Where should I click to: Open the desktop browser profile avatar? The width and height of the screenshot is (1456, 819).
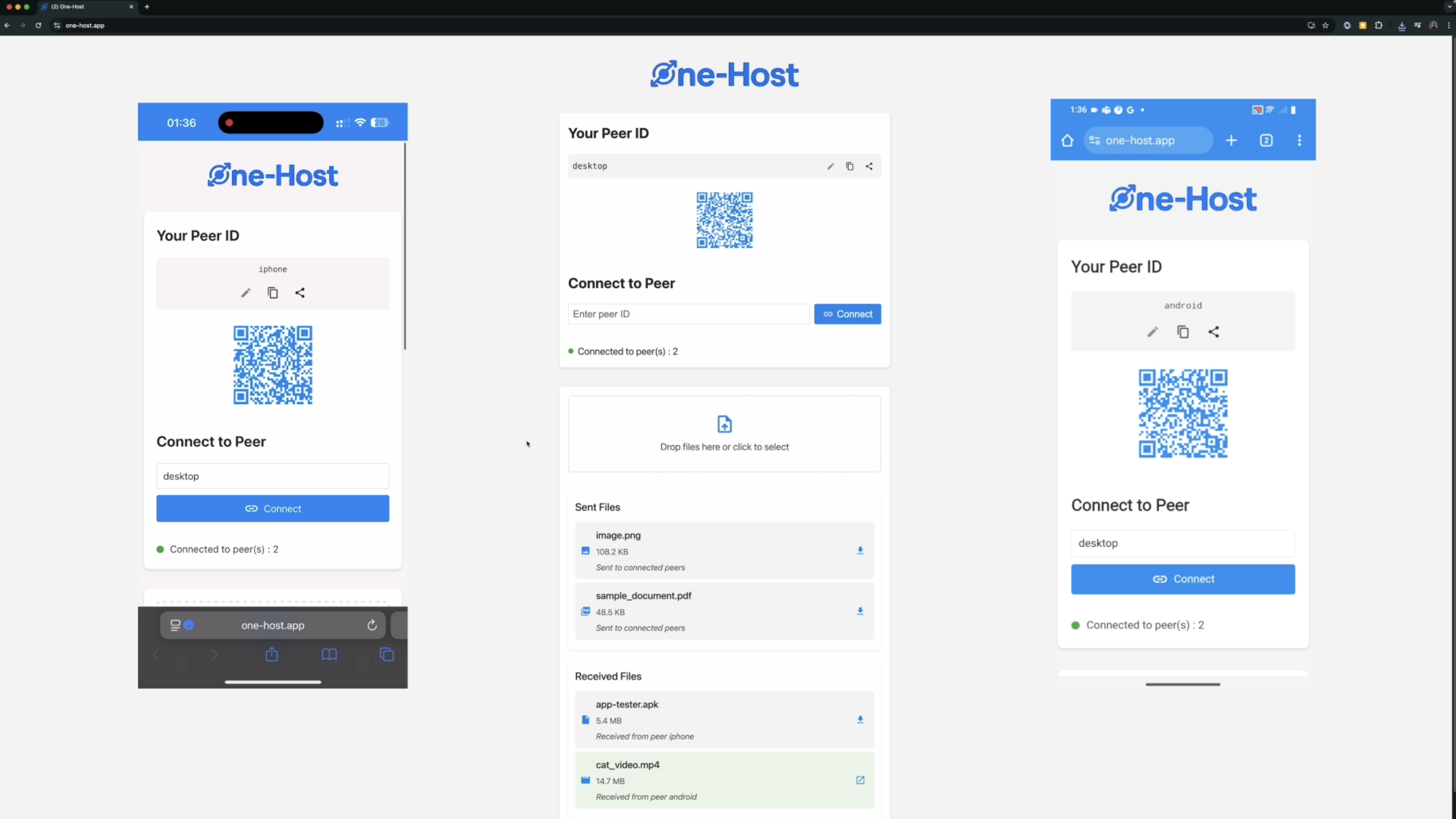(x=1433, y=25)
